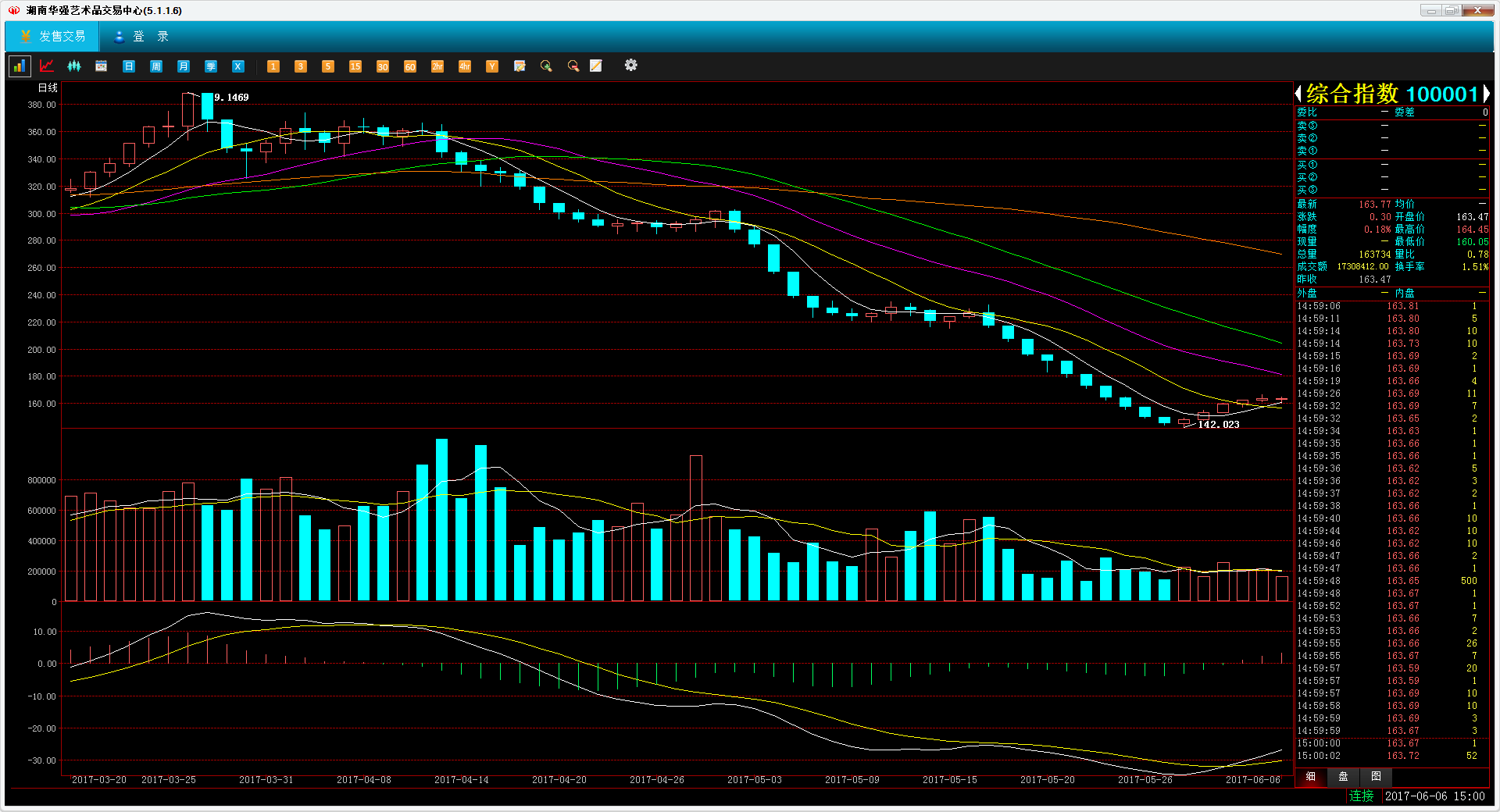The width and height of the screenshot is (1500, 812).
Task: Click the calendar icon in toolbar
Action: pyautogui.click(x=102, y=66)
